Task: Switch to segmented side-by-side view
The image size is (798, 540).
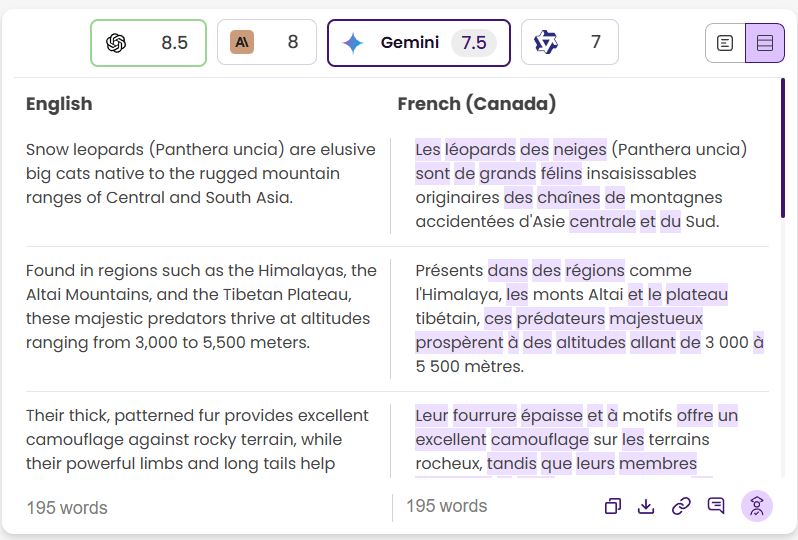Action: point(765,43)
